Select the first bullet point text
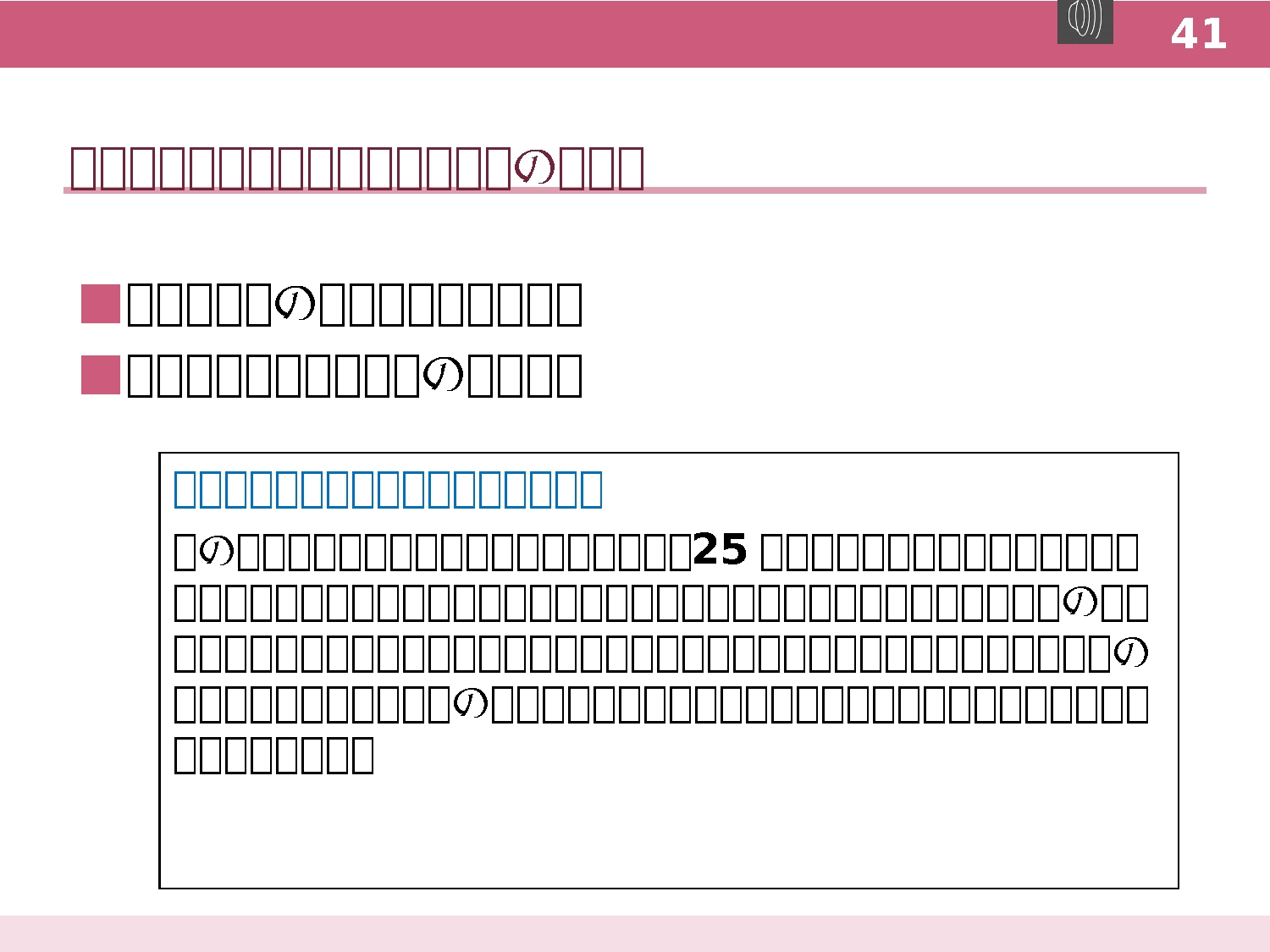The height and width of the screenshot is (952, 1270). point(354,305)
